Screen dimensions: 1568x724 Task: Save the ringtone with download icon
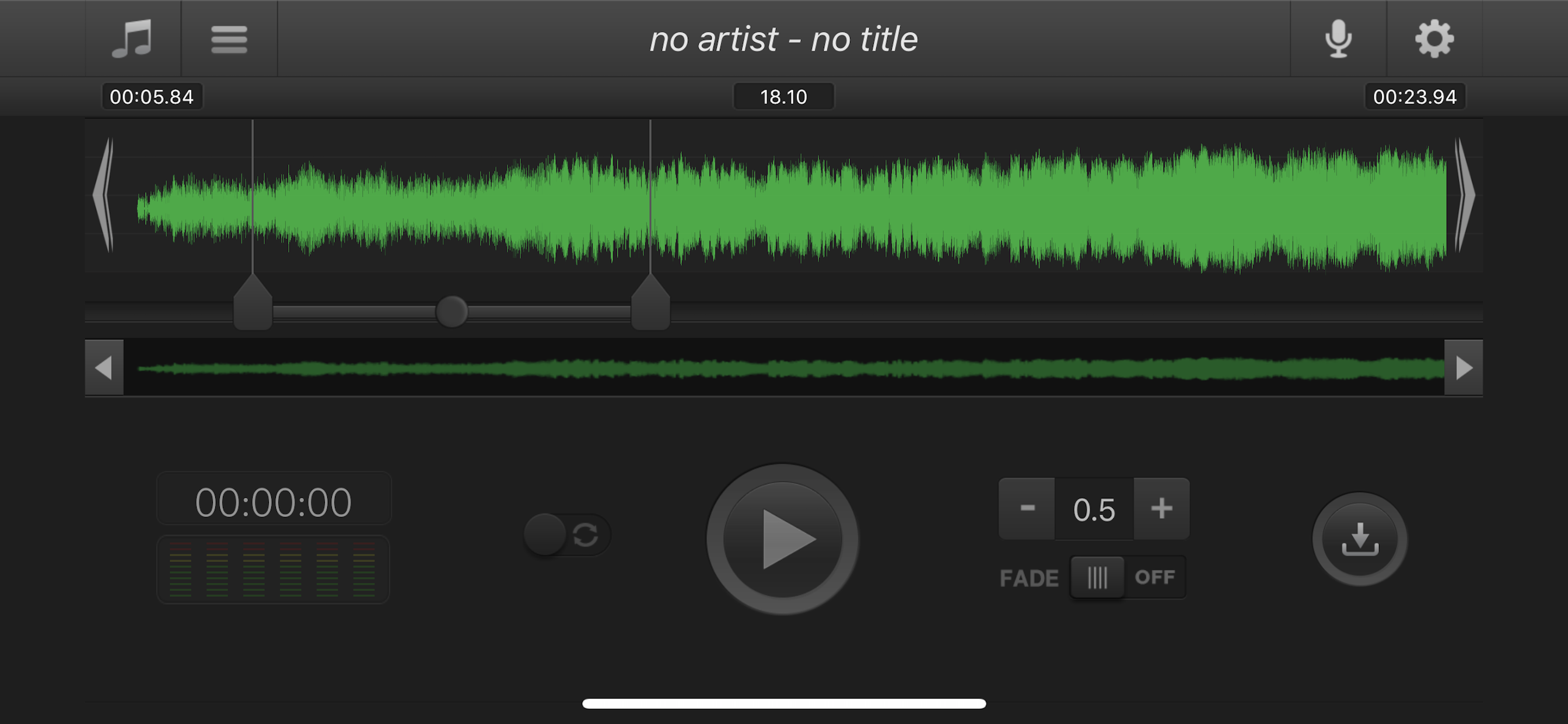(x=1360, y=539)
